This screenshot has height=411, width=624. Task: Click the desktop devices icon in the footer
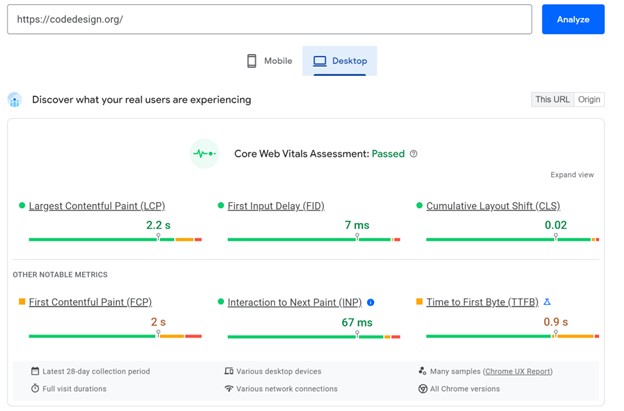229,371
